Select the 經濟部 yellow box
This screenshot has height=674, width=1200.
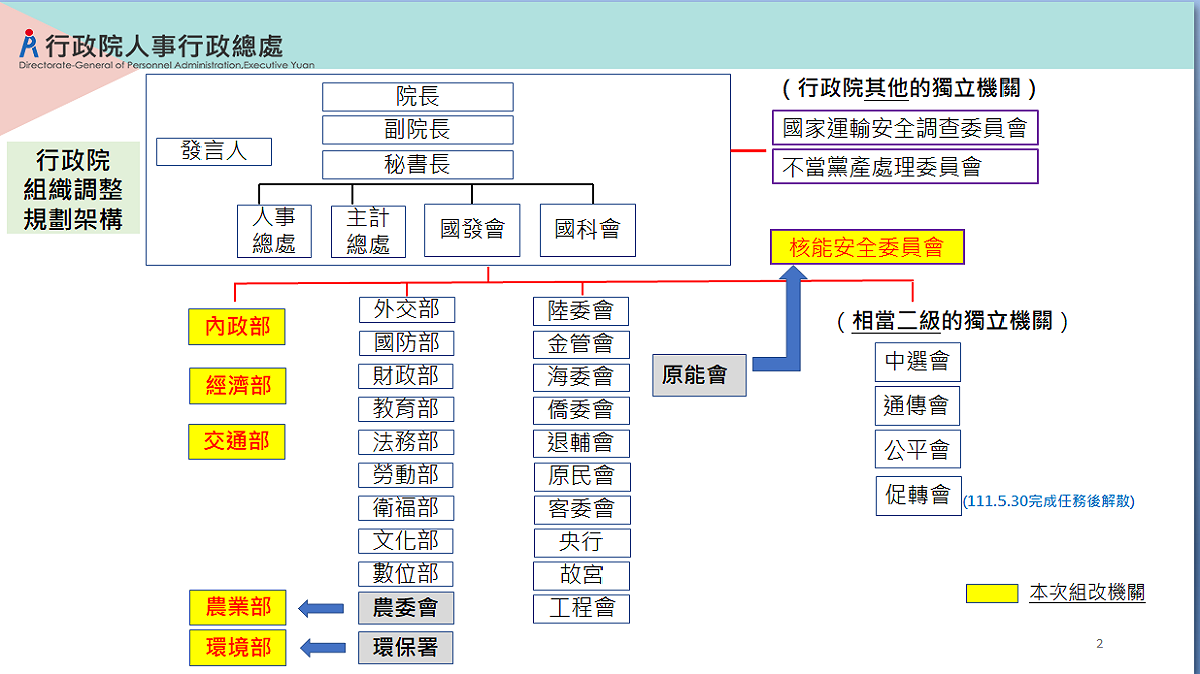coord(237,385)
